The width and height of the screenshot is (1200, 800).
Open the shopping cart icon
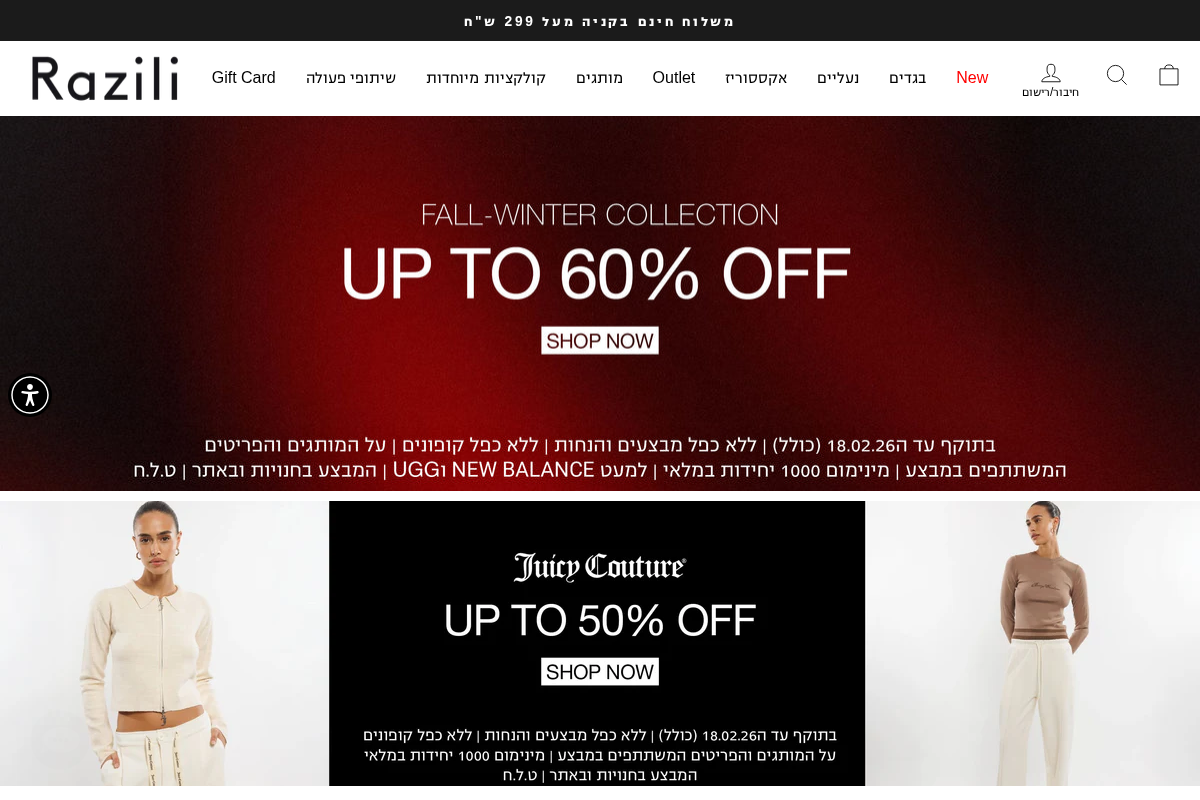coord(1168,76)
